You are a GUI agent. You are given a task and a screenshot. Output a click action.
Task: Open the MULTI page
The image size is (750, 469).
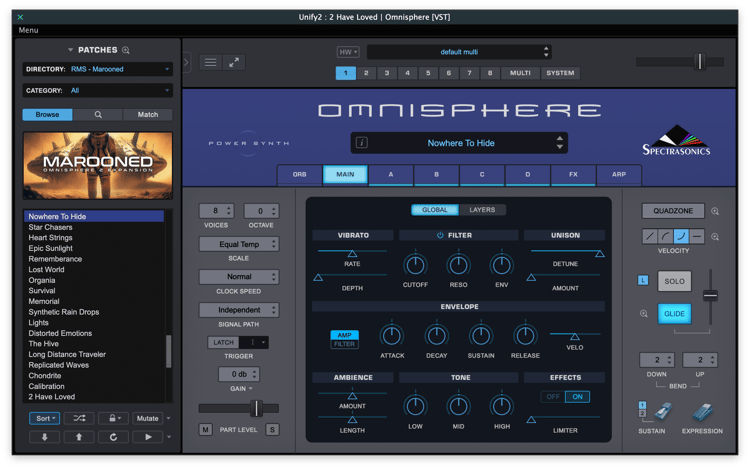[x=520, y=73]
